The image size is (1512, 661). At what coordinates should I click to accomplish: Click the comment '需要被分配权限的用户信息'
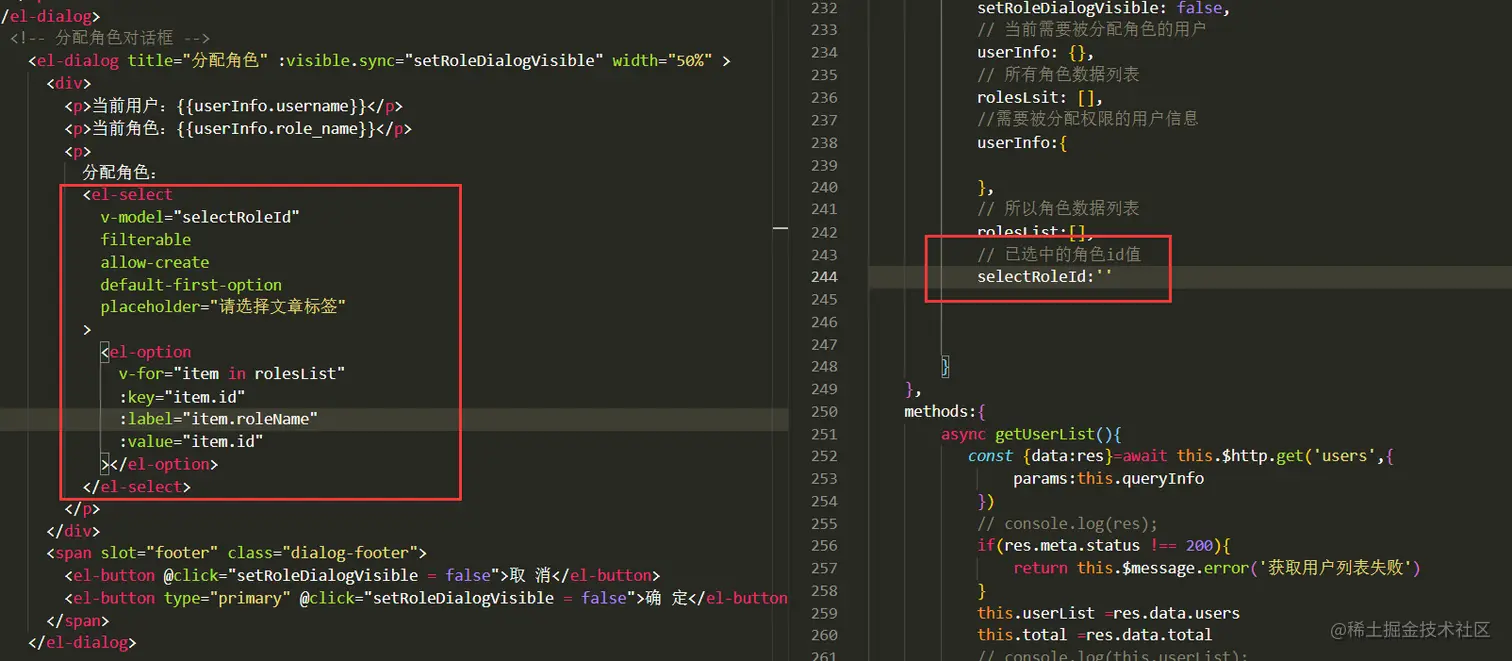[1087, 118]
